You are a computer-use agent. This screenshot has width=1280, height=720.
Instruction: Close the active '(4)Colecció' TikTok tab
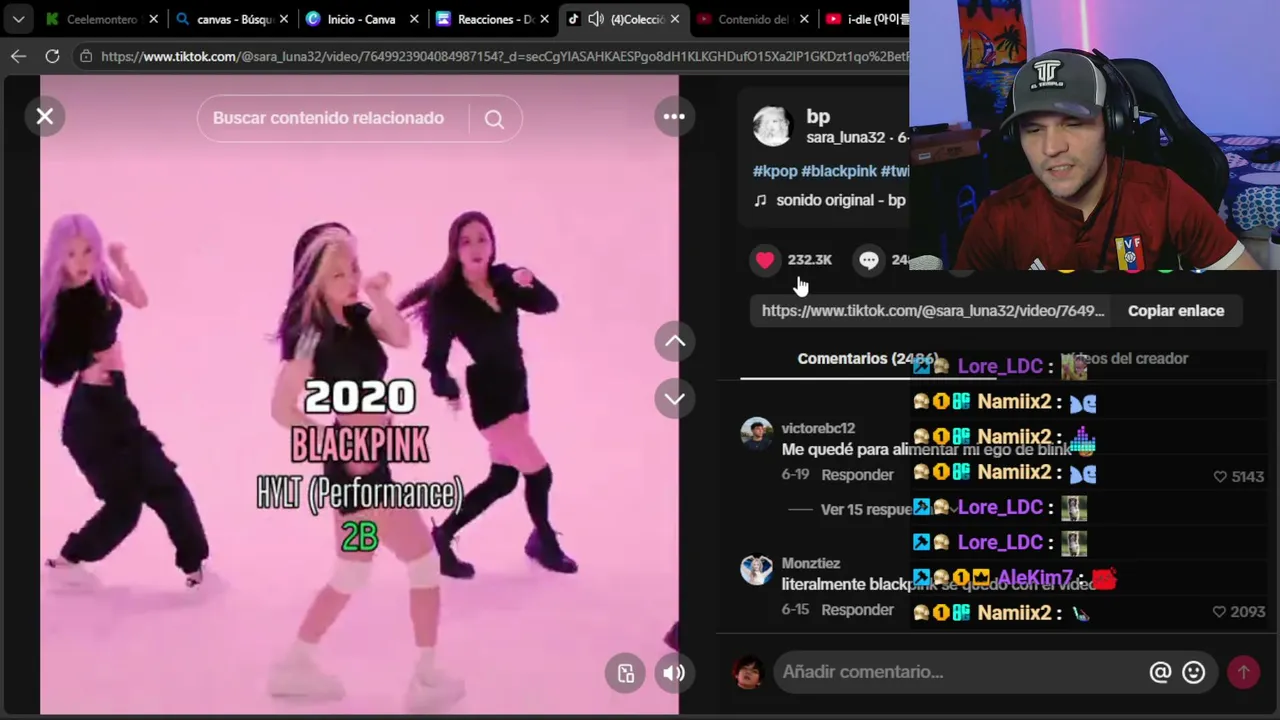click(675, 19)
